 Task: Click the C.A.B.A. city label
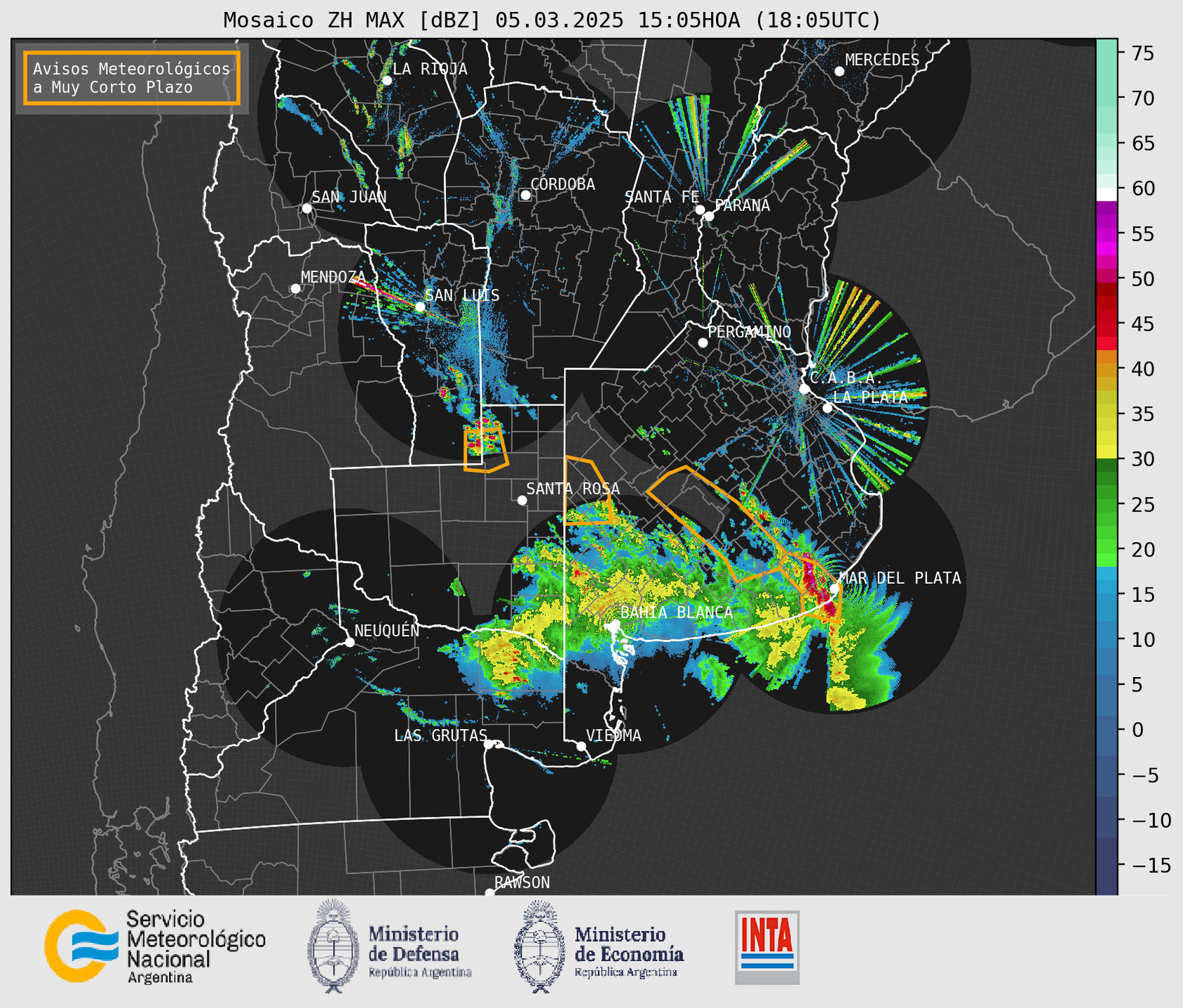(x=846, y=378)
